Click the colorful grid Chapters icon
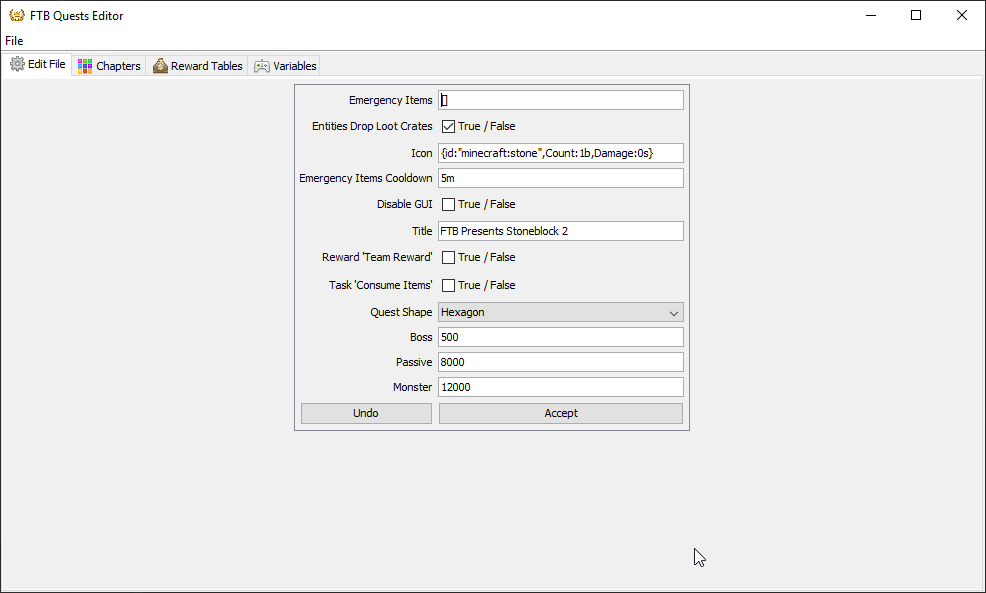This screenshot has height=593, width=986. click(x=85, y=66)
